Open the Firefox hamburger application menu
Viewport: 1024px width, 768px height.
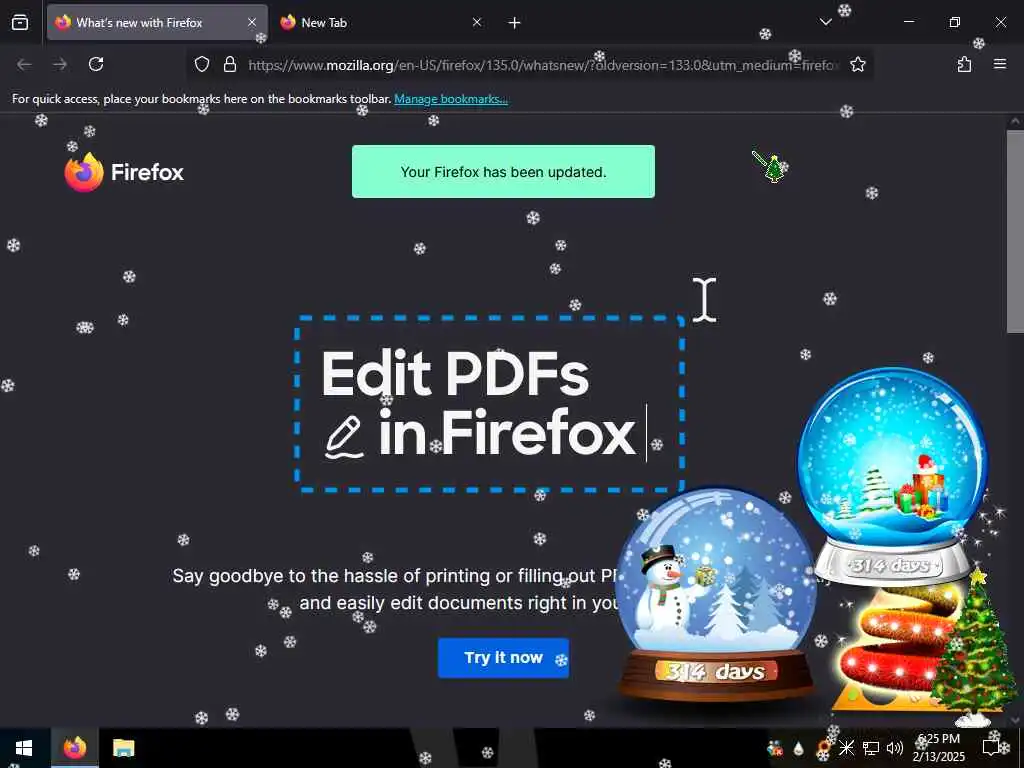tap(1000, 64)
